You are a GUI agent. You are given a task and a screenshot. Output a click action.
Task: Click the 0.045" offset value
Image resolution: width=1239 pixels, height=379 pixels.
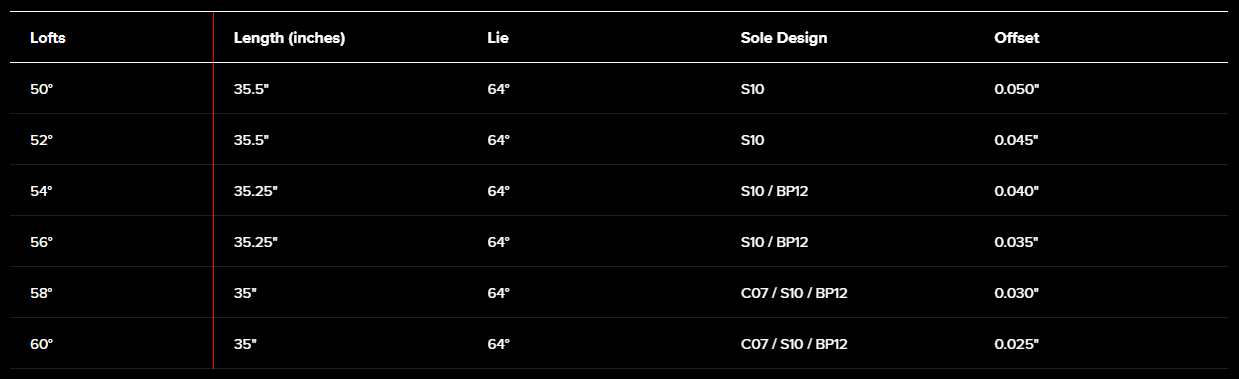click(1016, 140)
